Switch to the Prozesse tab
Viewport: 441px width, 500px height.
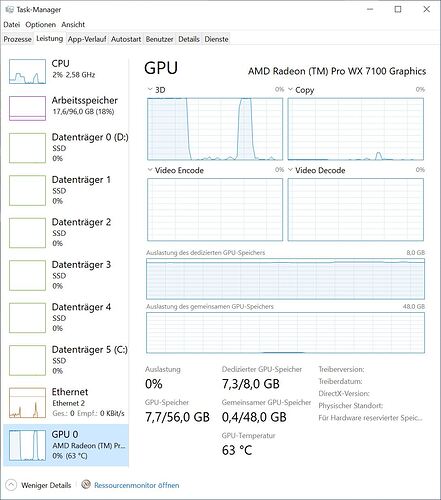click(17, 39)
